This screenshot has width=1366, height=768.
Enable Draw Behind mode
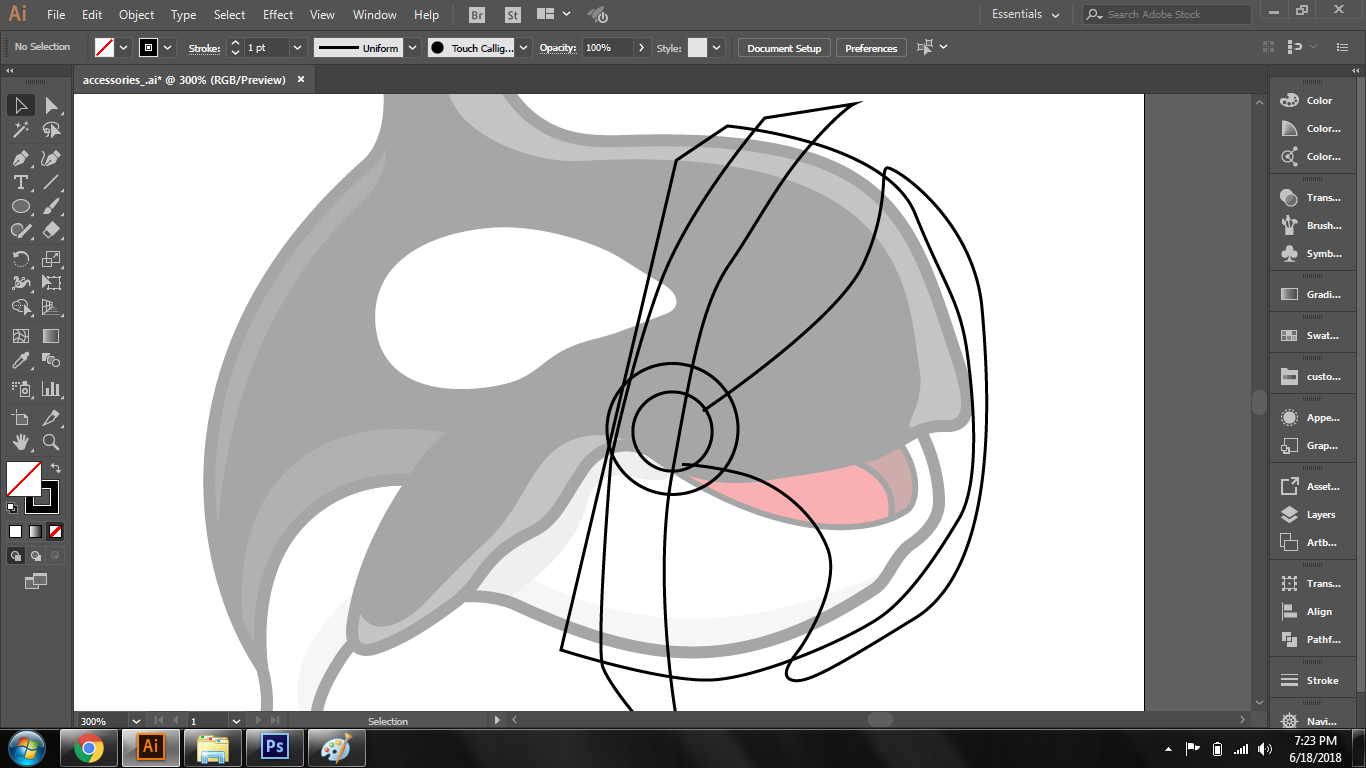[x=36, y=556]
